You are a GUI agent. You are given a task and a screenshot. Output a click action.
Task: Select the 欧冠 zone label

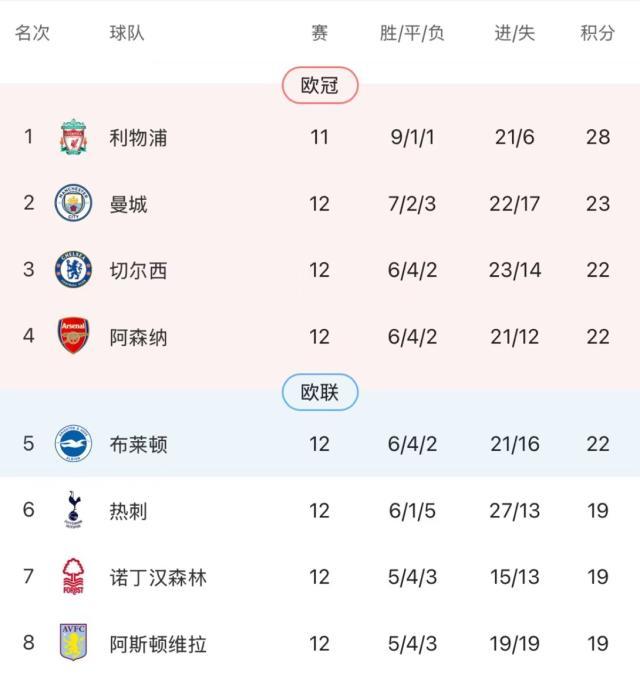point(320,86)
